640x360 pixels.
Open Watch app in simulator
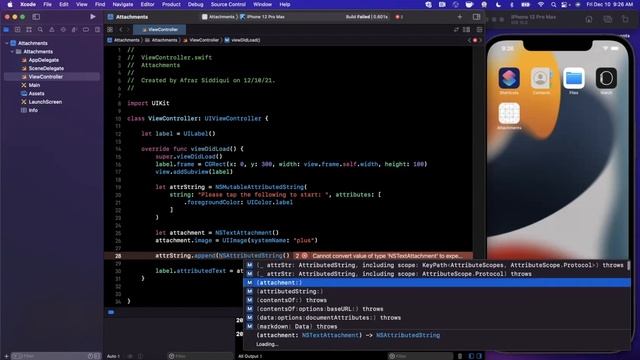(606, 78)
